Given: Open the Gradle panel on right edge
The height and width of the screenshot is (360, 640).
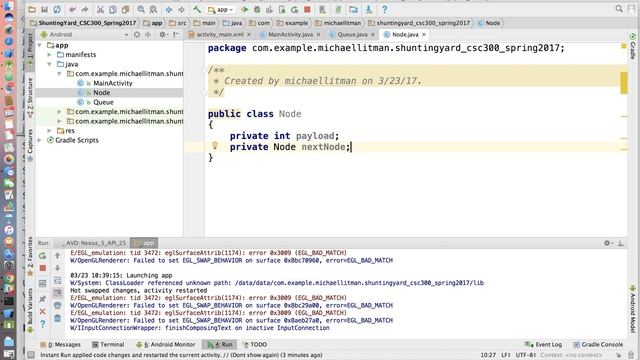Looking at the screenshot, I should click(633, 46).
